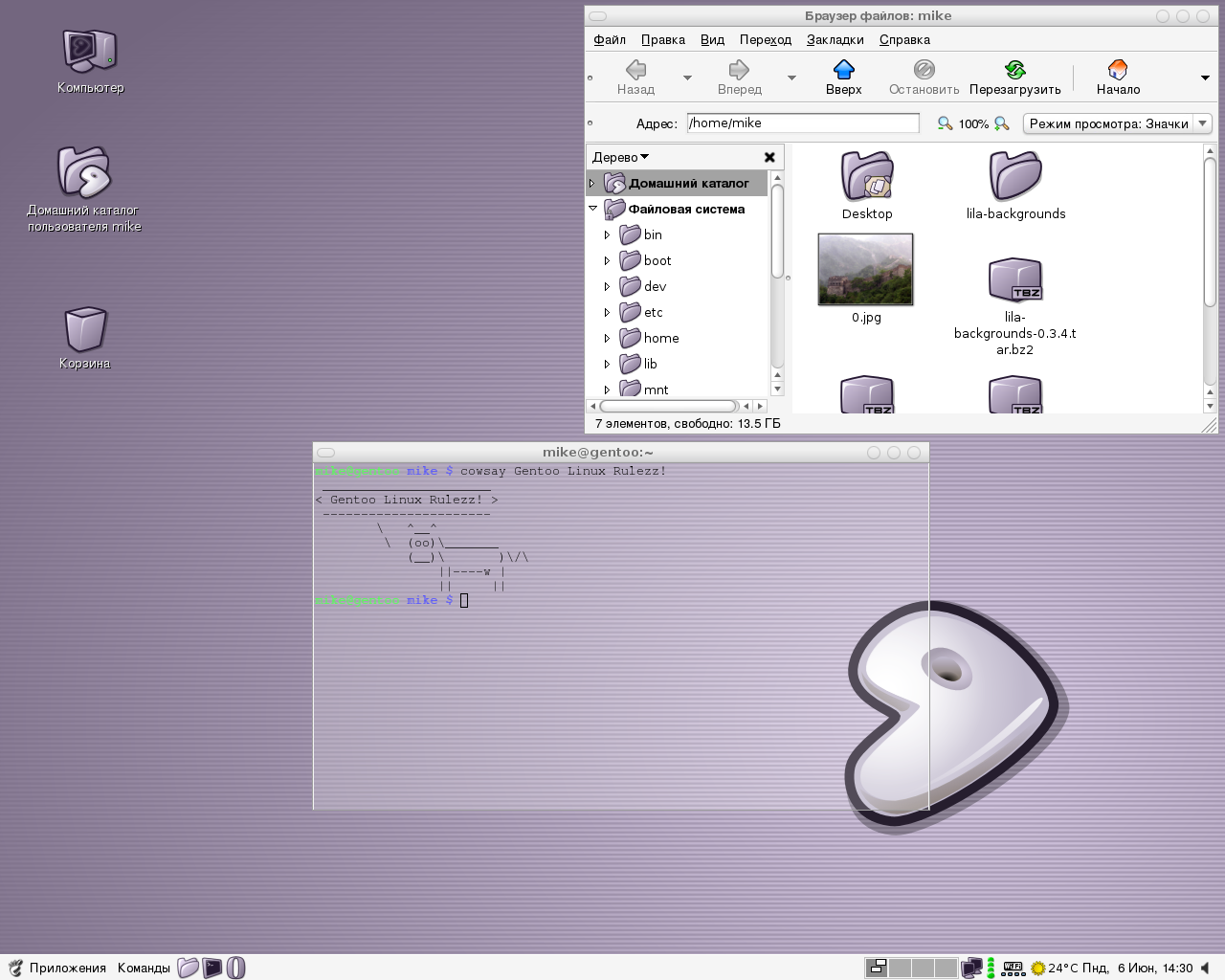Open the Вперед history dropdown arrow
Image resolution: width=1225 pixels, height=980 pixels.
(x=791, y=78)
